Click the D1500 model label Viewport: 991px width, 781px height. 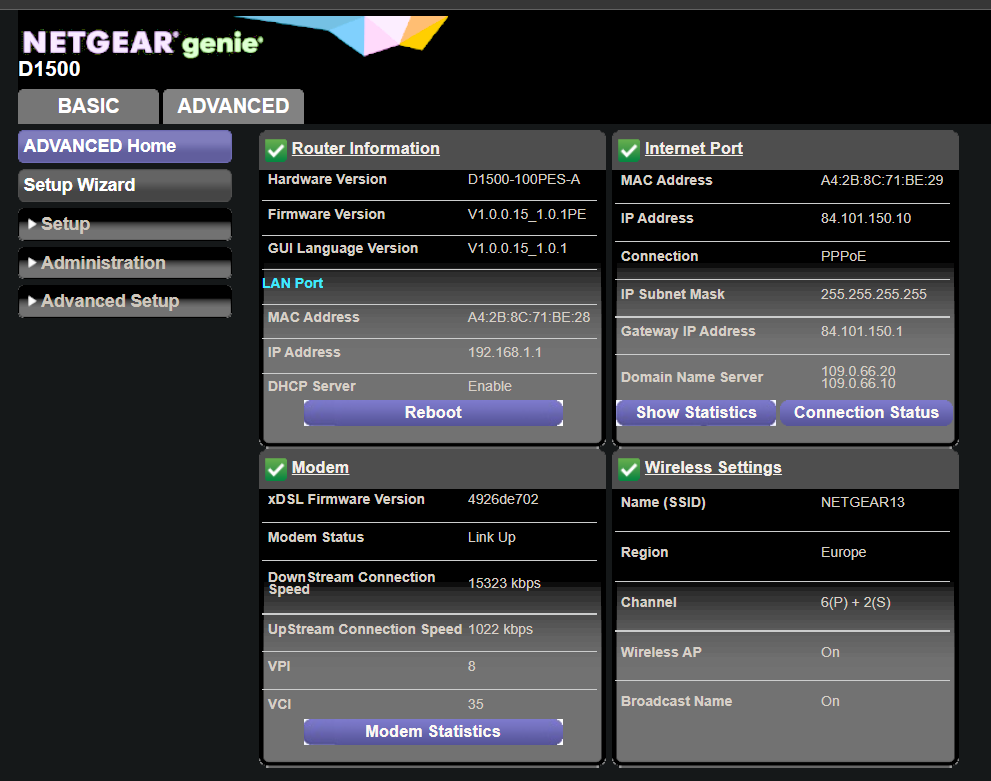(x=49, y=69)
